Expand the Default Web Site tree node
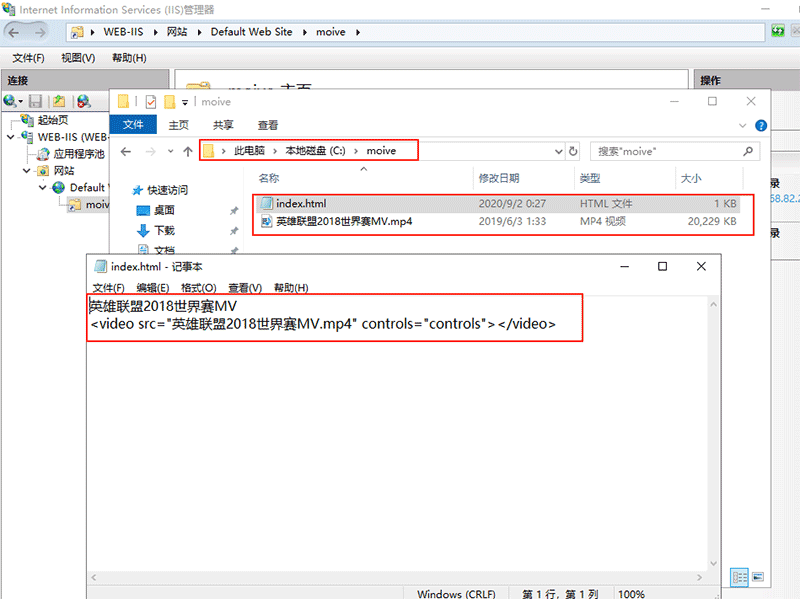800x599 pixels. coord(44,187)
